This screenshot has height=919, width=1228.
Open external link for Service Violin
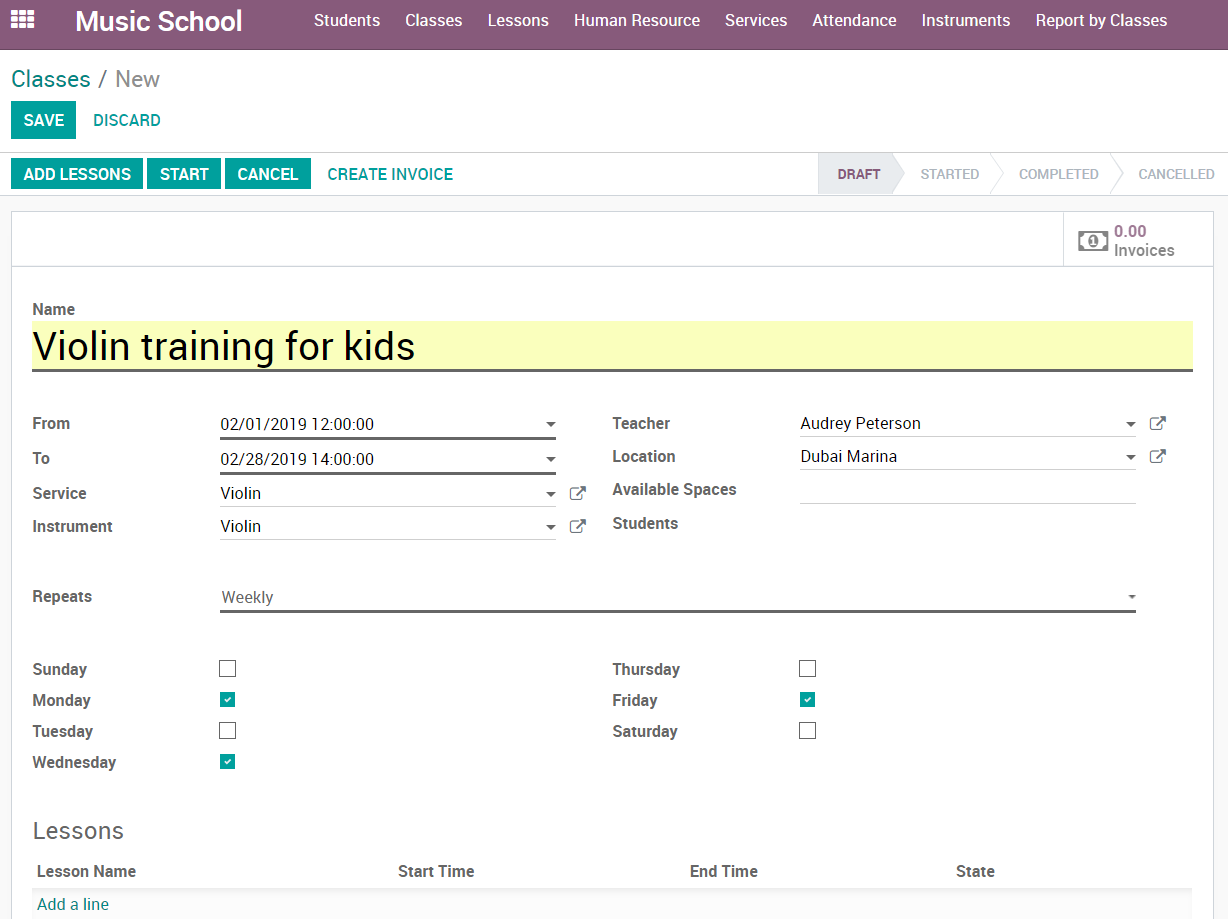coord(577,494)
